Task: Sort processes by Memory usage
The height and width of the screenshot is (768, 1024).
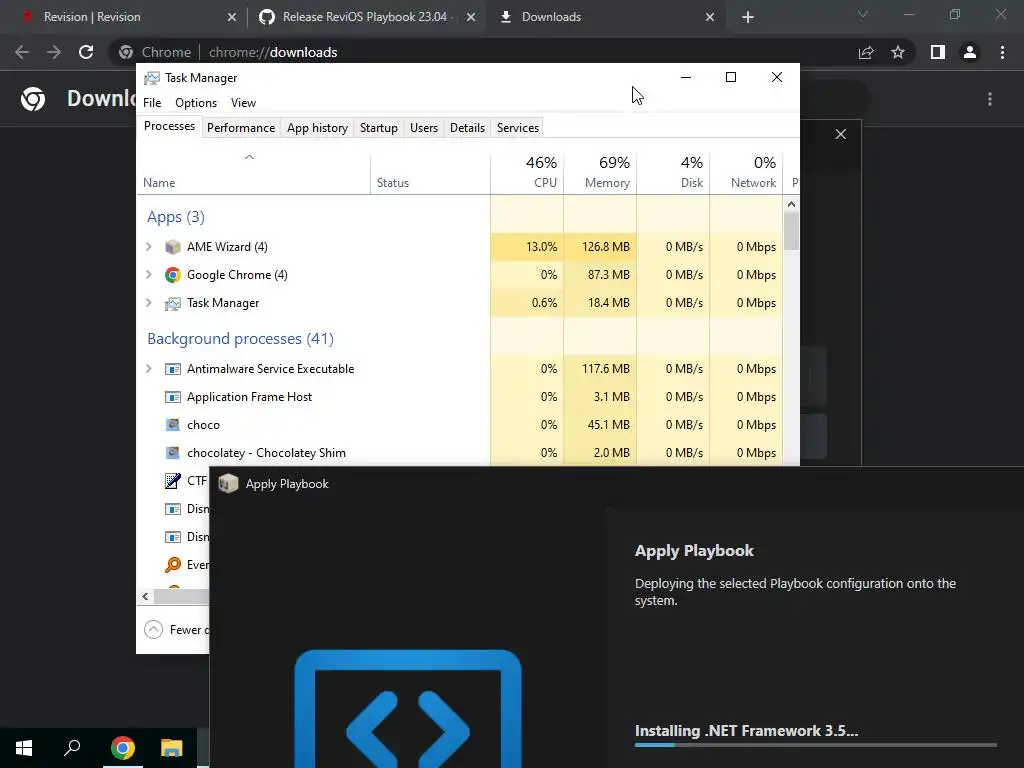Action: click(x=600, y=173)
